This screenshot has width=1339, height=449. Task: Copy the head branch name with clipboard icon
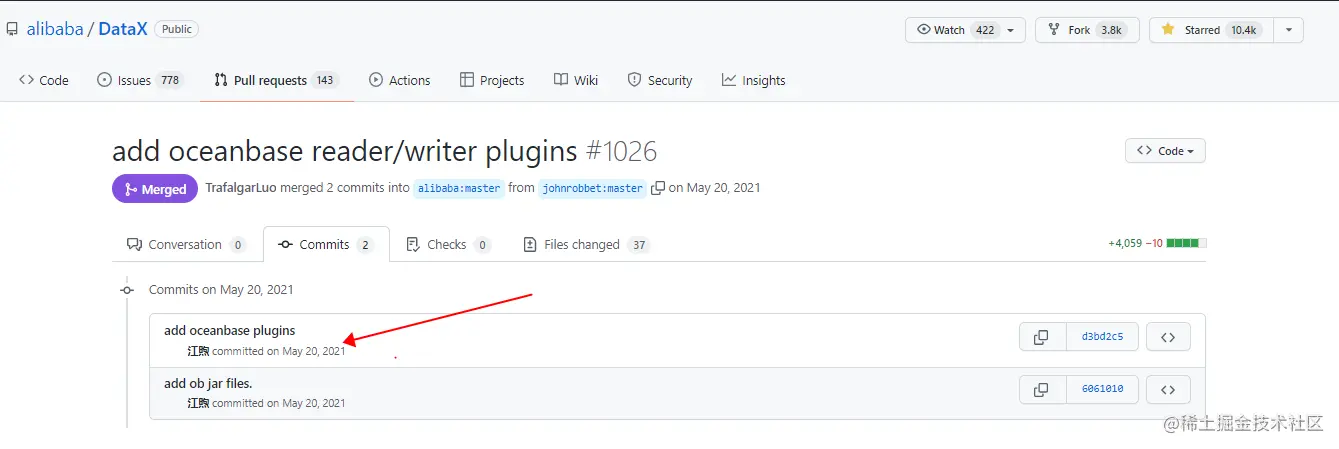tap(658, 188)
